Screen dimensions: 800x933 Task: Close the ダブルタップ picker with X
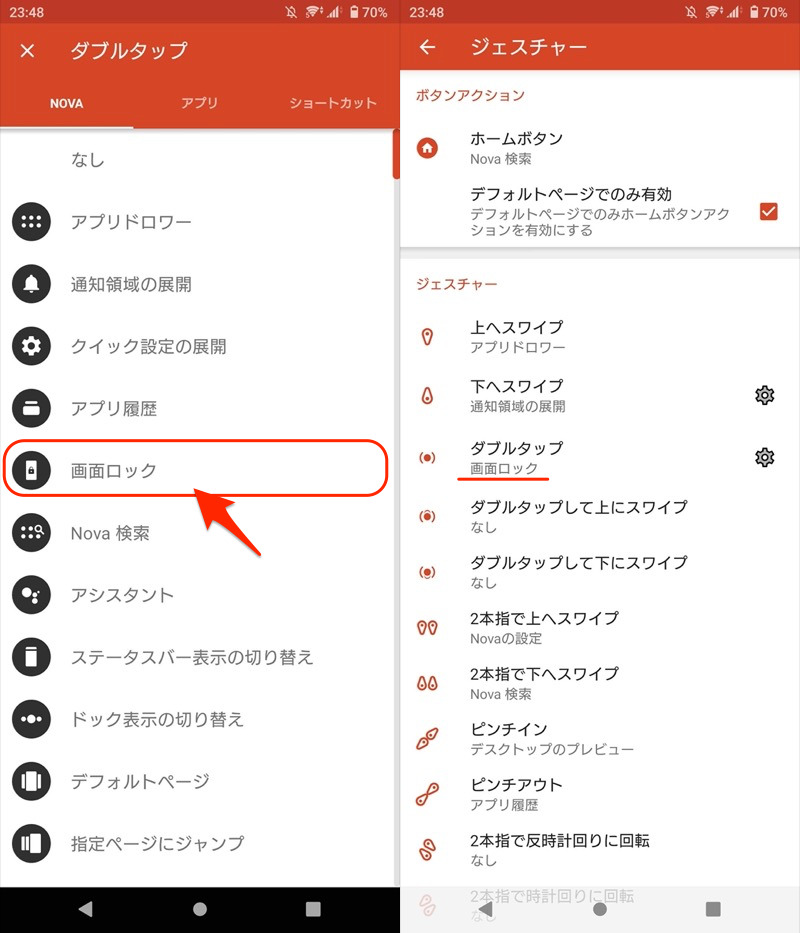pos(28,50)
